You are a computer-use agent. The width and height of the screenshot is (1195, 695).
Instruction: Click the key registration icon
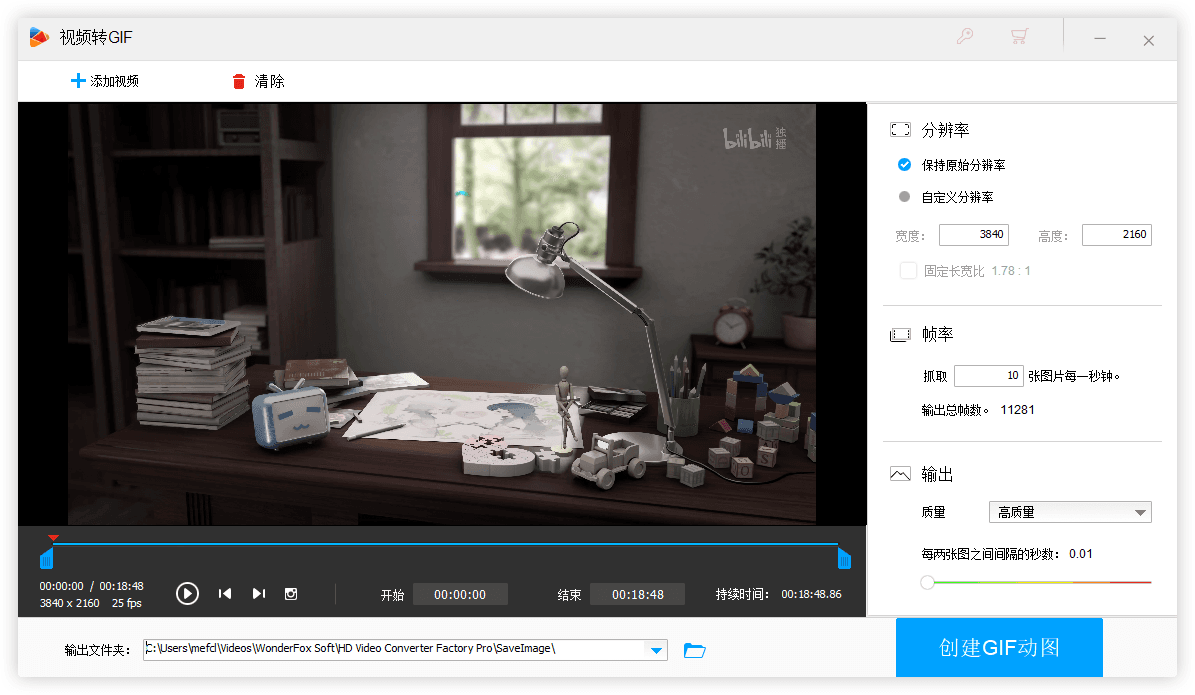tap(964, 37)
